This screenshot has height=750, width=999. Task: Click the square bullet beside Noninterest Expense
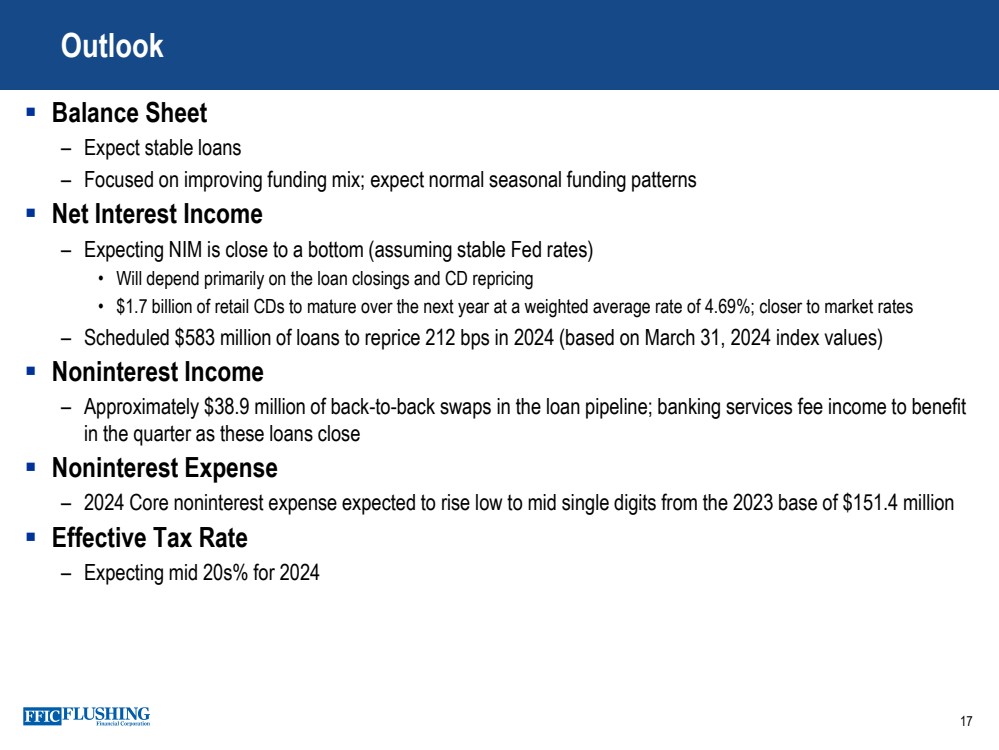pos(31,467)
